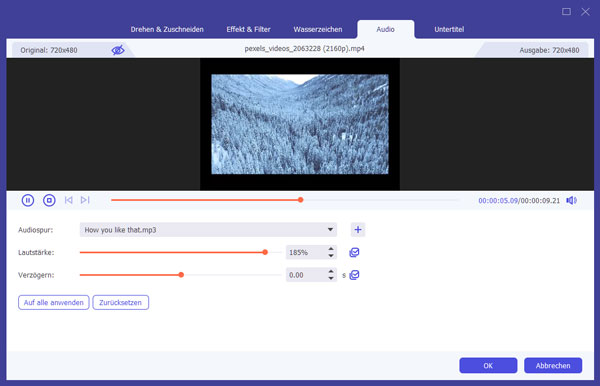600x386 pixels.
Task: Mute the preview volume speaker icon
Action: 572,200
